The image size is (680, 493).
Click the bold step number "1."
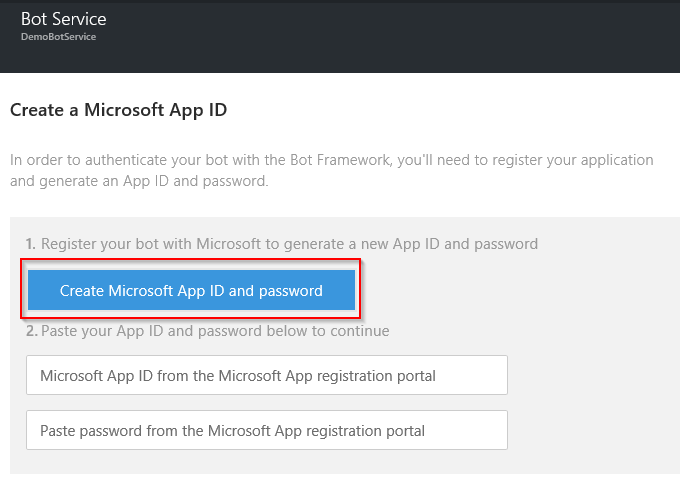pos(31,244)
